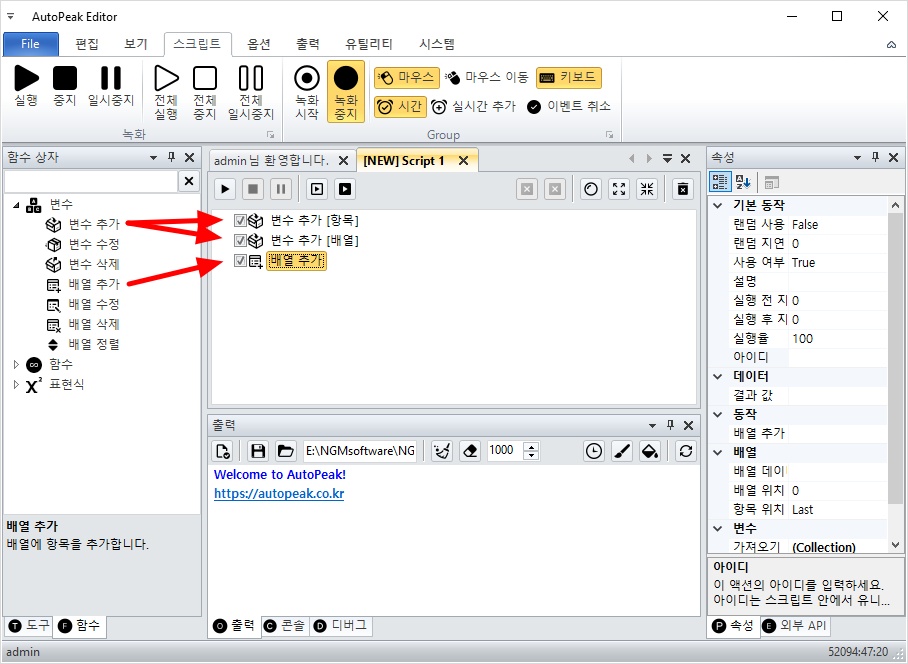Click the collapse-all arrows icon

click(647, 189)
